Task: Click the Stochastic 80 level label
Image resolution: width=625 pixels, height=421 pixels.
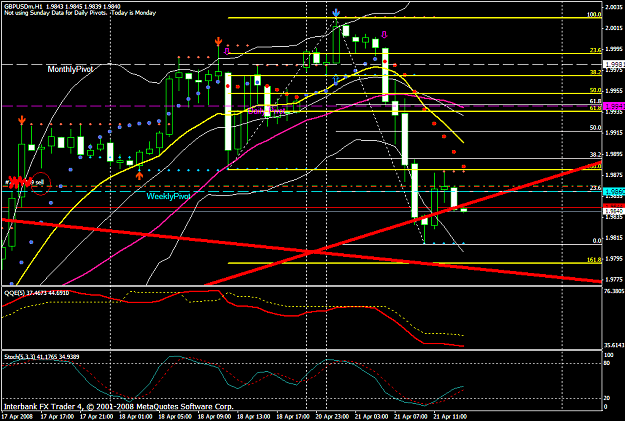Action: pos(607,363)
